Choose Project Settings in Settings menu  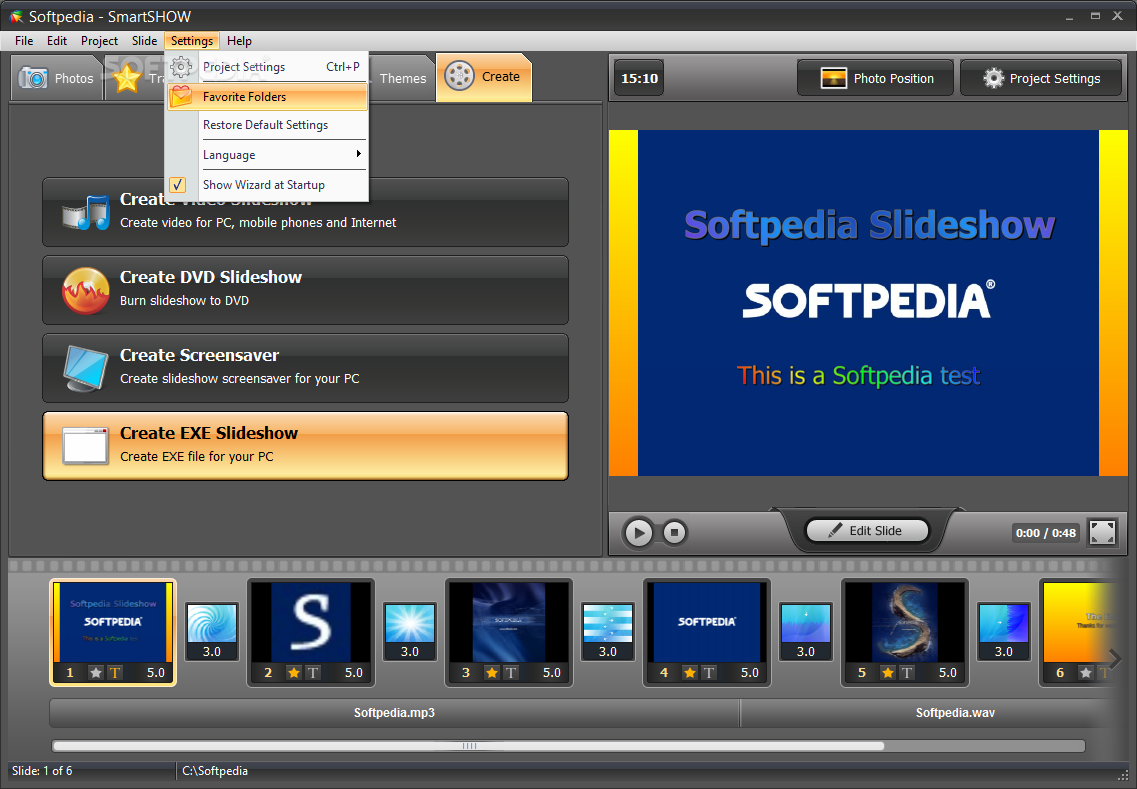[267, 67]
